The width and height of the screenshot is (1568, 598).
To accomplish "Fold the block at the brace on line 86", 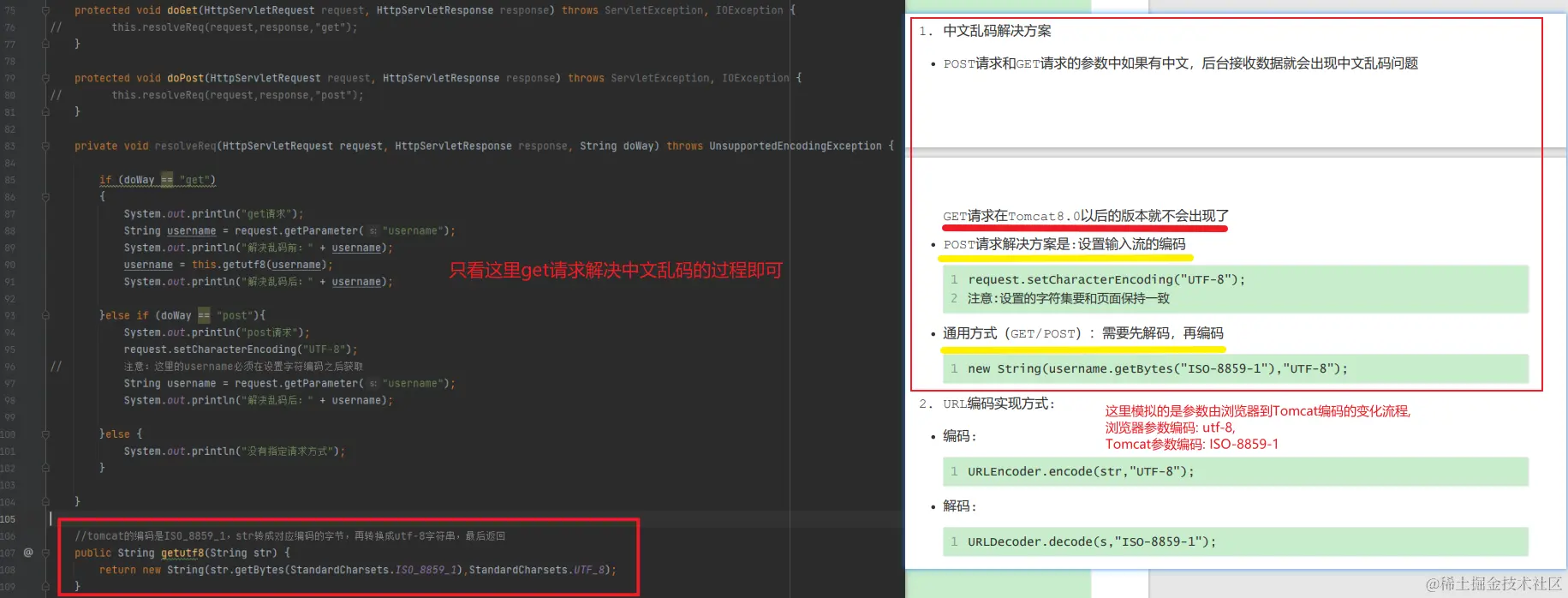I will 45,197.
